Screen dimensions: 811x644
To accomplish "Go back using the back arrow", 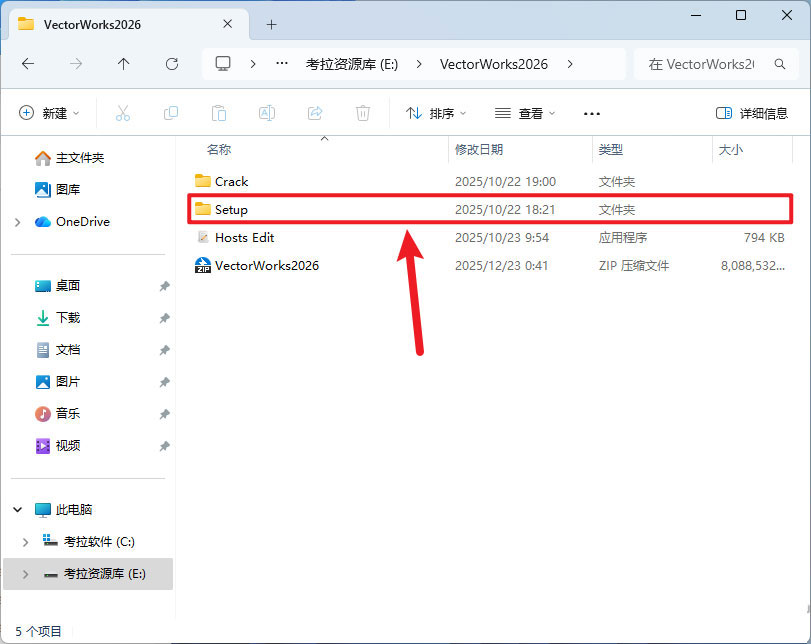I will pos(28,64).
